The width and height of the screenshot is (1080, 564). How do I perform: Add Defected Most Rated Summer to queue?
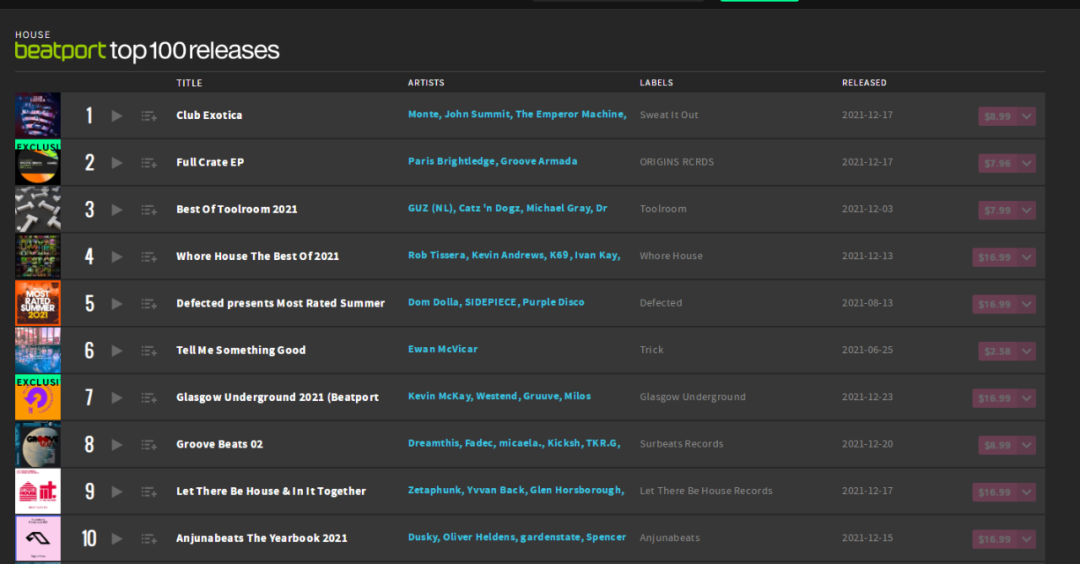[x=149, y=304]
